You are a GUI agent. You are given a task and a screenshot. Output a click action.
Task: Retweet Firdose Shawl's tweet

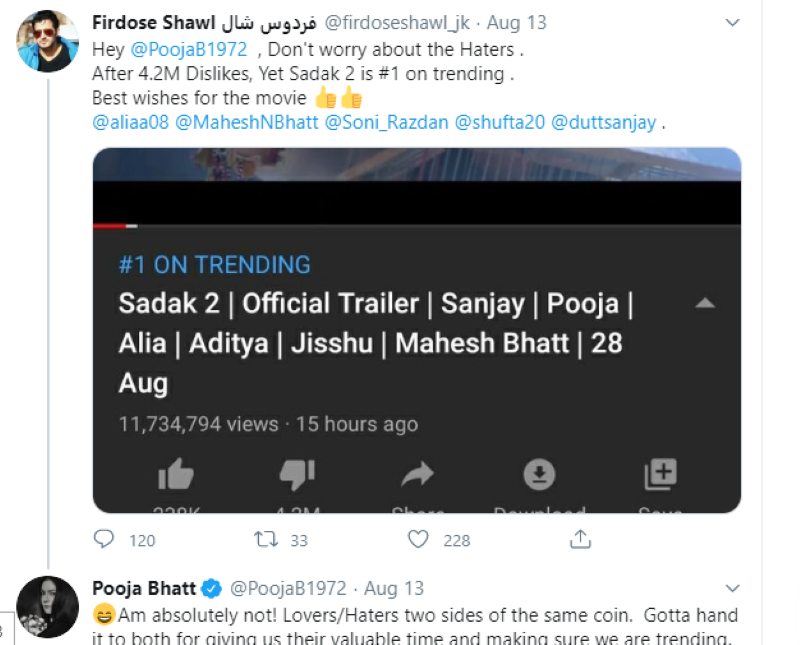266,539
